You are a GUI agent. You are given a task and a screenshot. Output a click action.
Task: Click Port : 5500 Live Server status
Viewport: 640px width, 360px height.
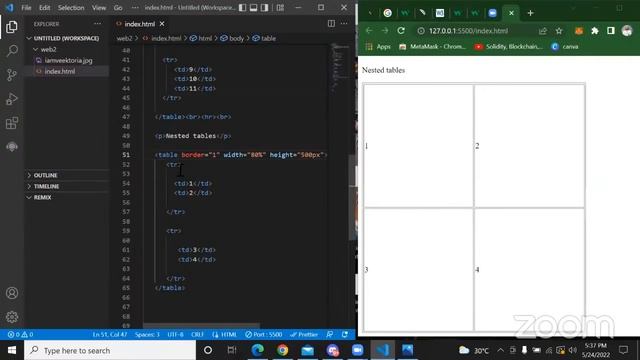[264, 335]
